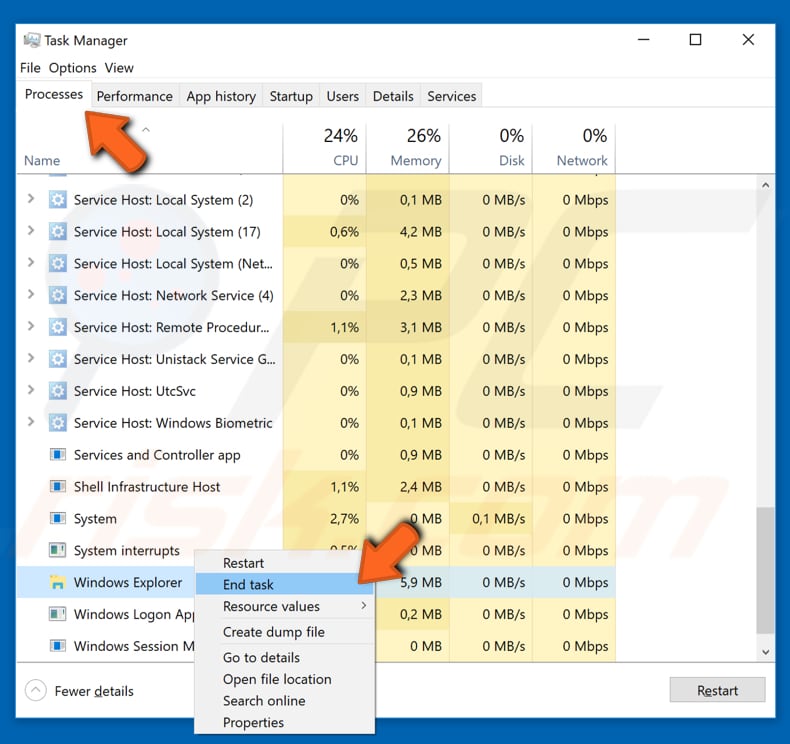790x744 pixels.
Task: Click the 2,7% CPU value for System
Action: [x=345, y=518]
